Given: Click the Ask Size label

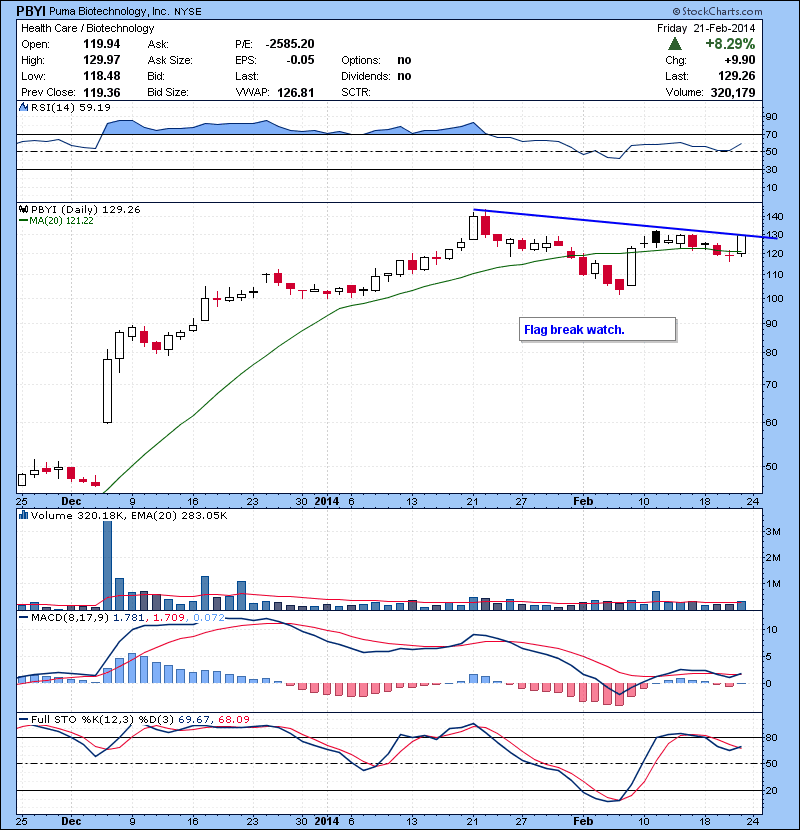Looking at the screenshot, I should pos(170,60).
